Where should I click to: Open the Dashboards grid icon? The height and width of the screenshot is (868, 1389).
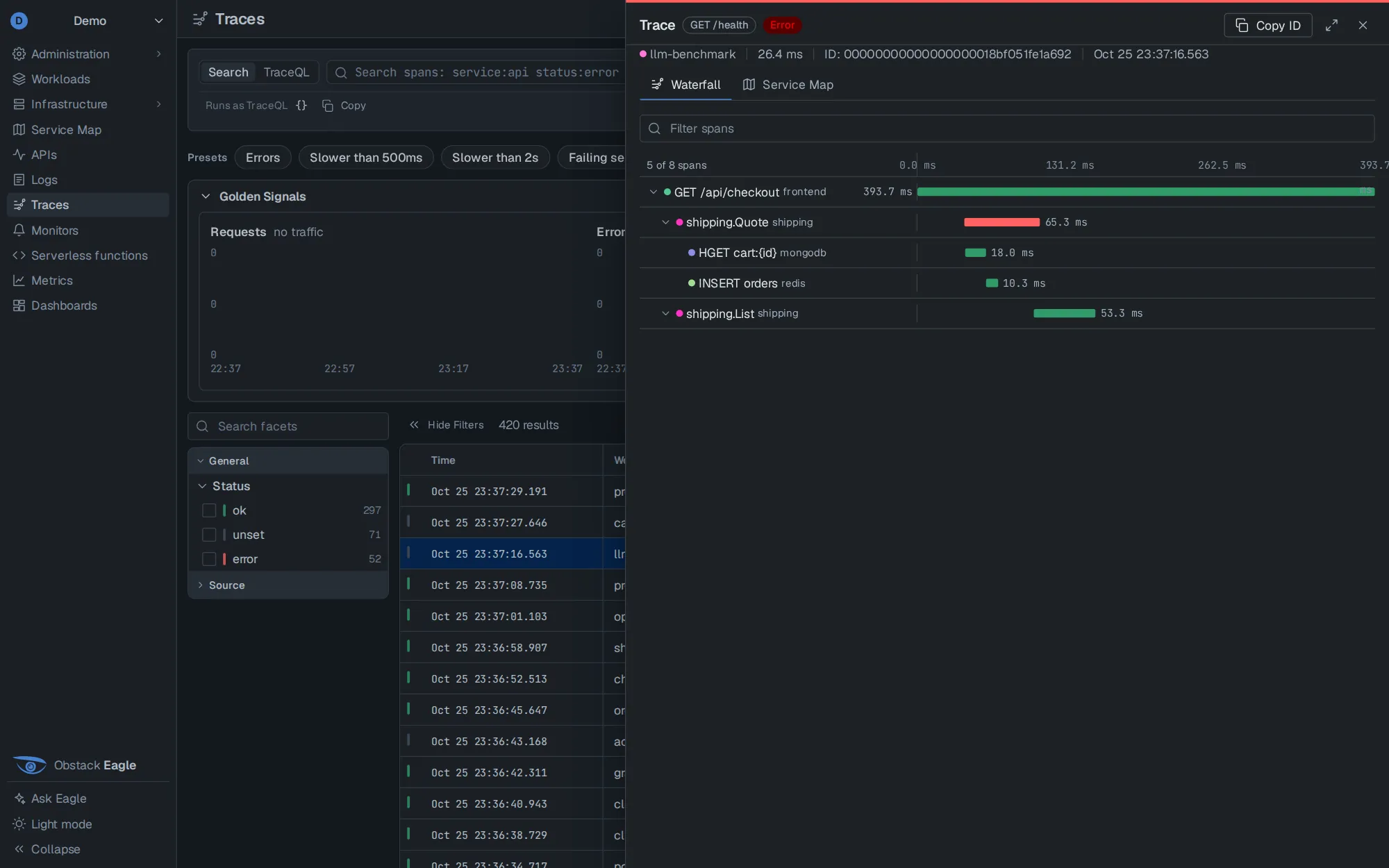click(x=19, y=306)
